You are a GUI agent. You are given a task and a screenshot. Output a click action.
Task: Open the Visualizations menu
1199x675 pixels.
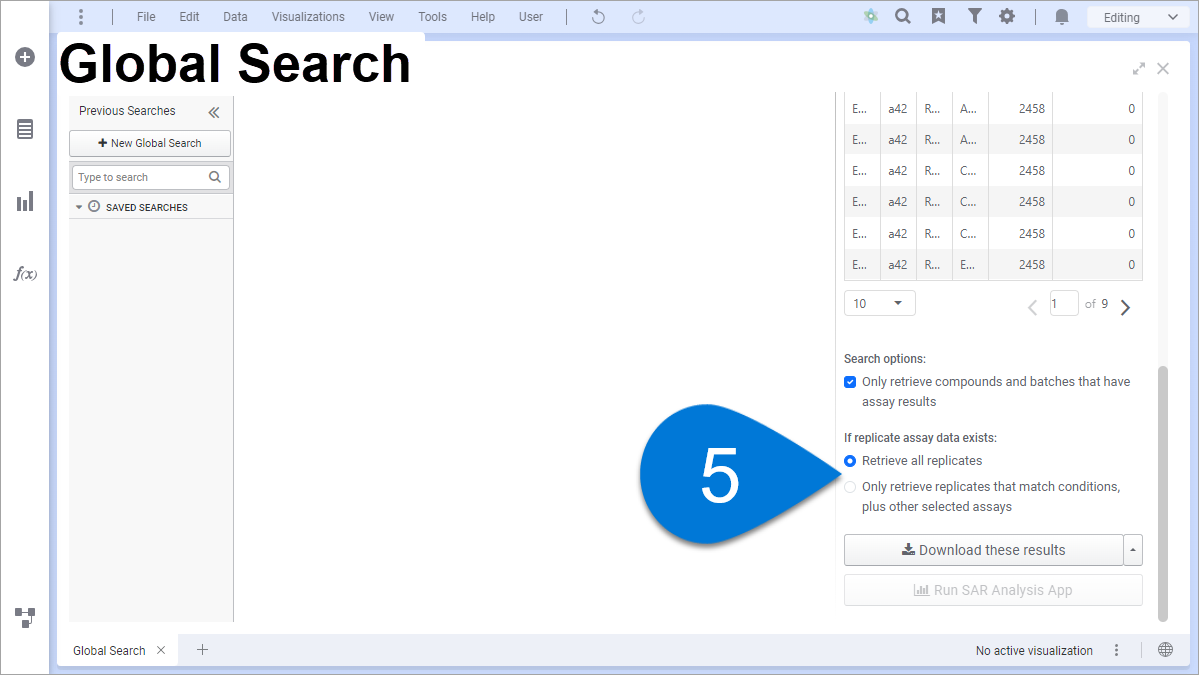(x=308, y=17)
